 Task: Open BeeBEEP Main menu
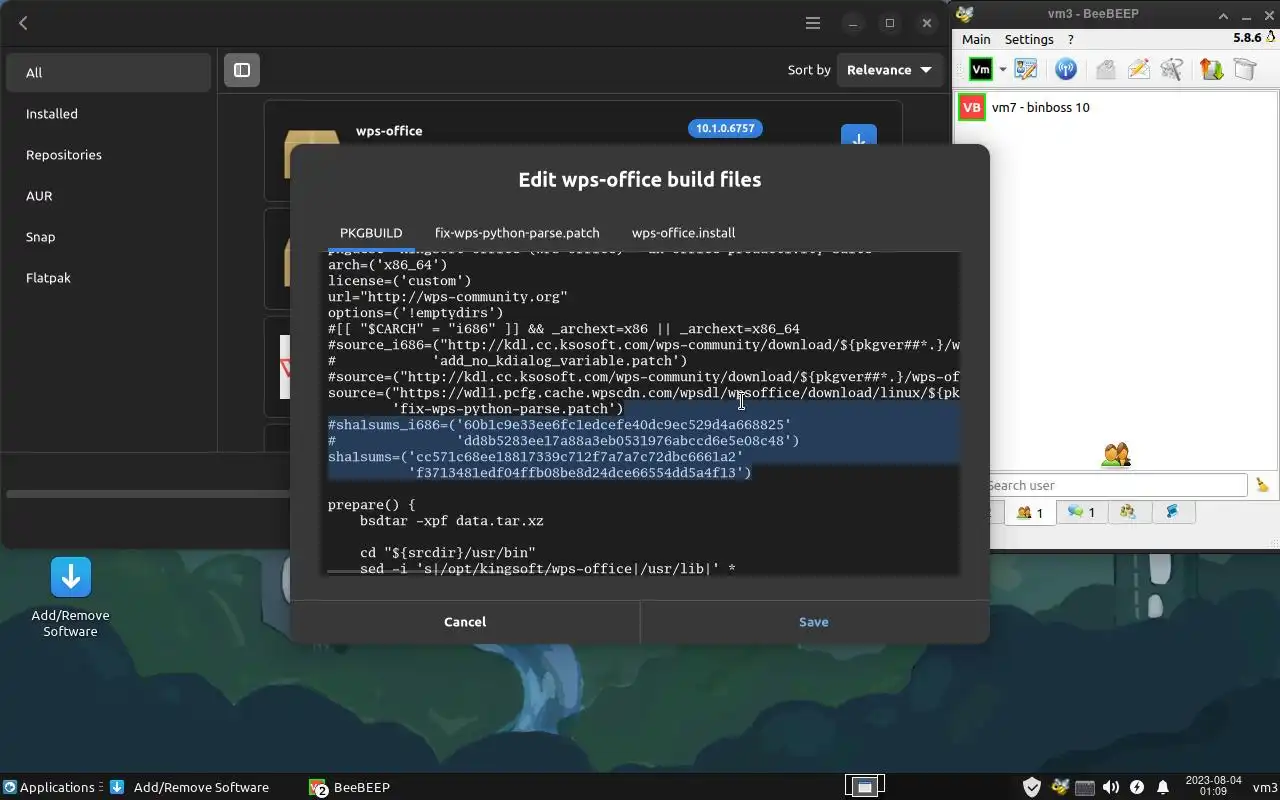click(x=976, y=39)
